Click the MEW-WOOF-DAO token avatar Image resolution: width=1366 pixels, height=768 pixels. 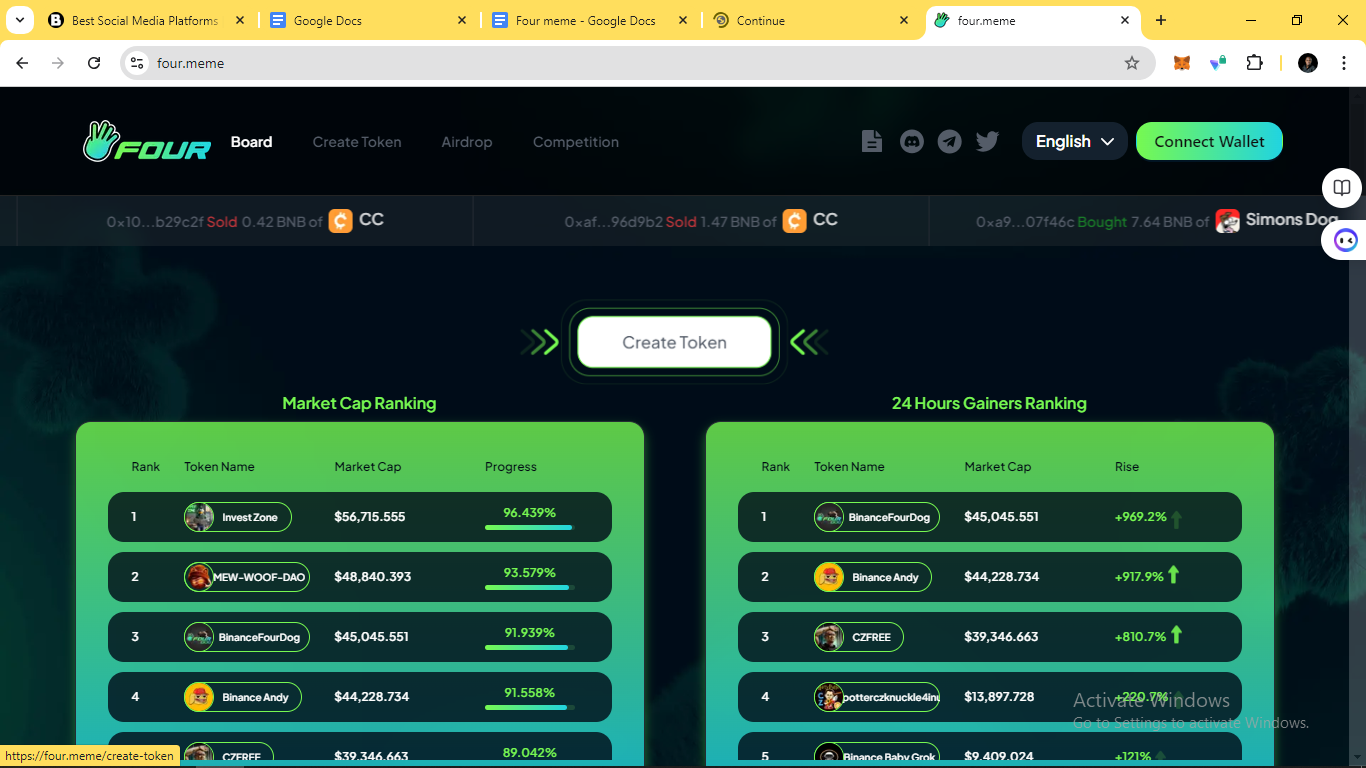[x=200, y=577]
